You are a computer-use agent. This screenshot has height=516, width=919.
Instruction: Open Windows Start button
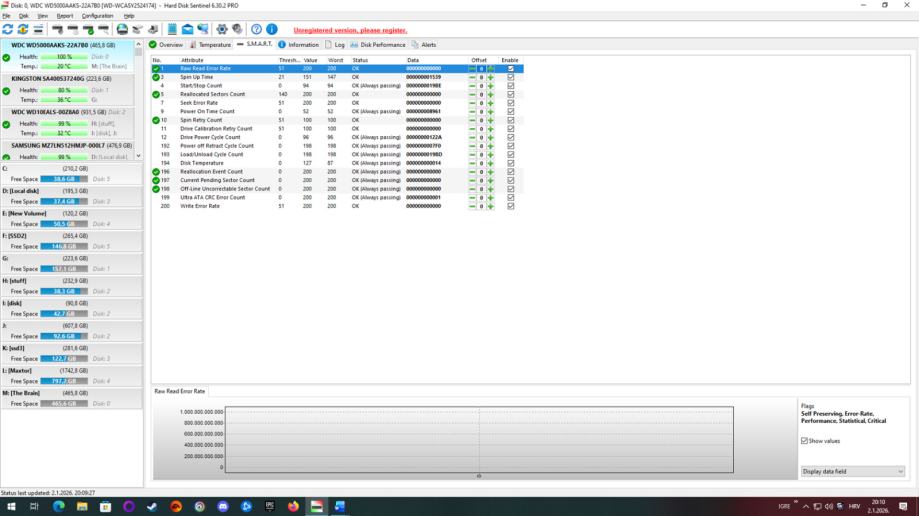(x=11, y=506)
